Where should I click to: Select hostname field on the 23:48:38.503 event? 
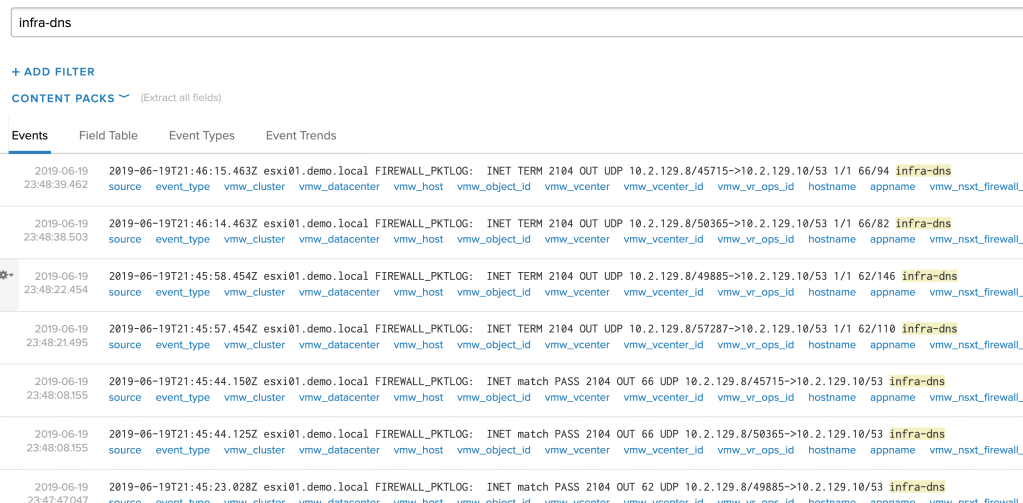[x=832, y=240]
